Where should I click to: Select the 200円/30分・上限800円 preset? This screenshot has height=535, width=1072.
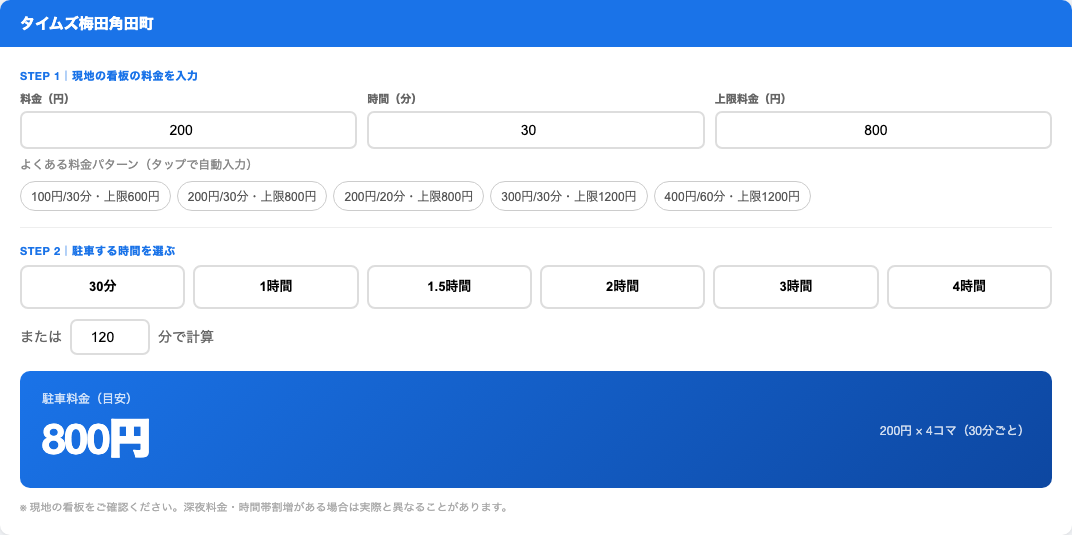(252, 196)
